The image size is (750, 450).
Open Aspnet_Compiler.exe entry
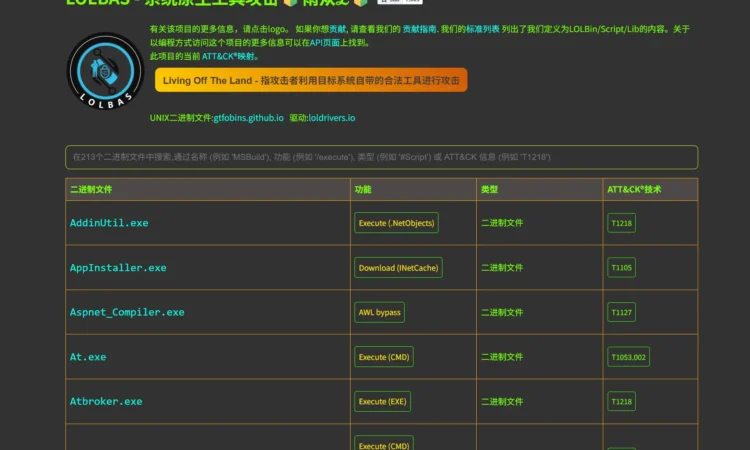(127, 312)
